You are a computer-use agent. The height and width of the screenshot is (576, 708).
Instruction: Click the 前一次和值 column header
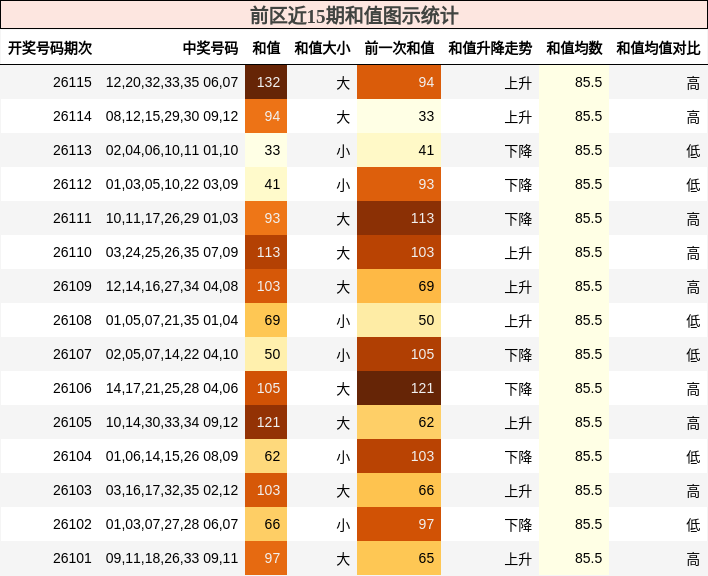[399, 48]
